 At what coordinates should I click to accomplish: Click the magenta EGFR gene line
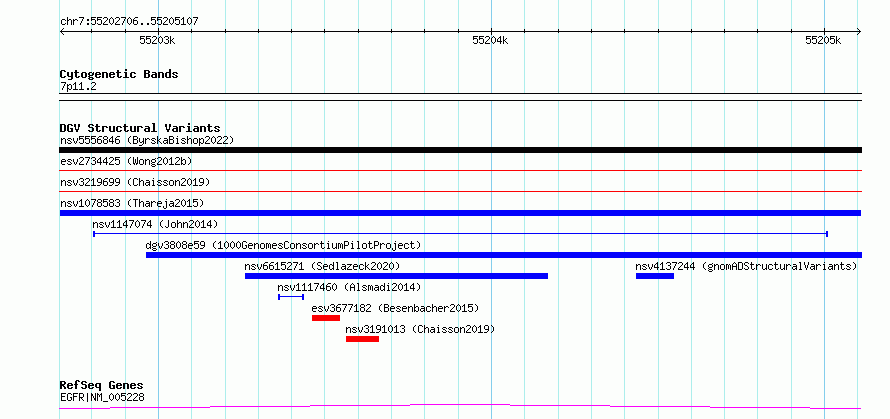click(460, 407)
